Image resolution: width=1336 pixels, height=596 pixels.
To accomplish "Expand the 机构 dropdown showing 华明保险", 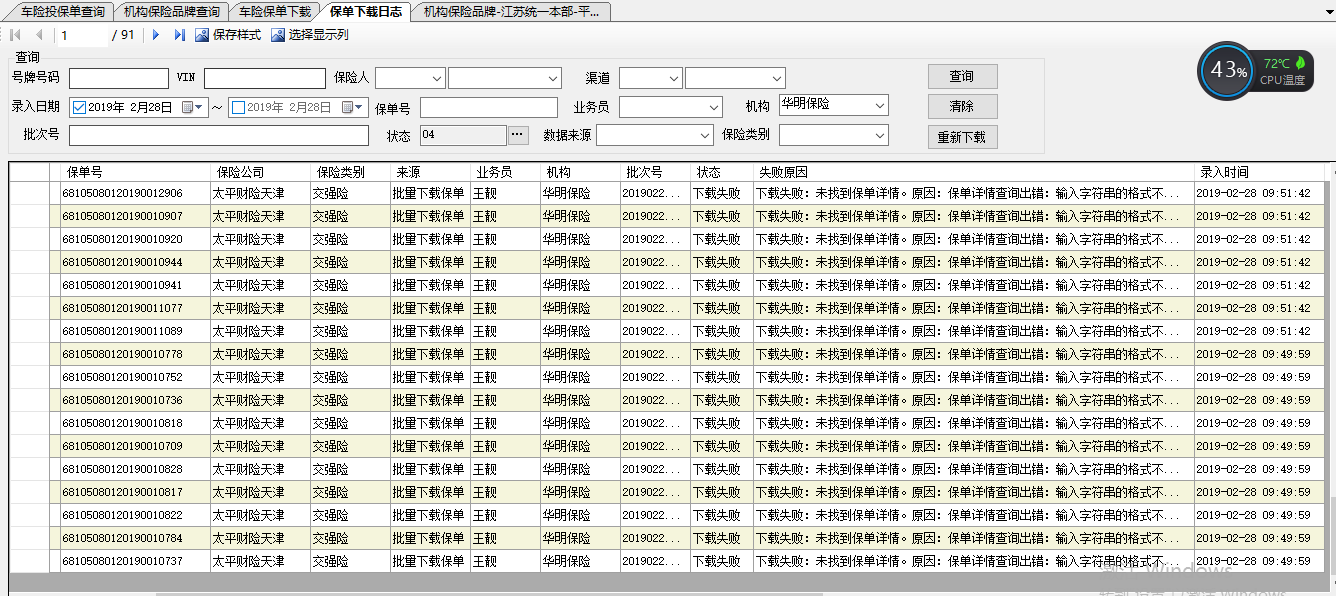I will pyautogui.click(x=879, y=106).
